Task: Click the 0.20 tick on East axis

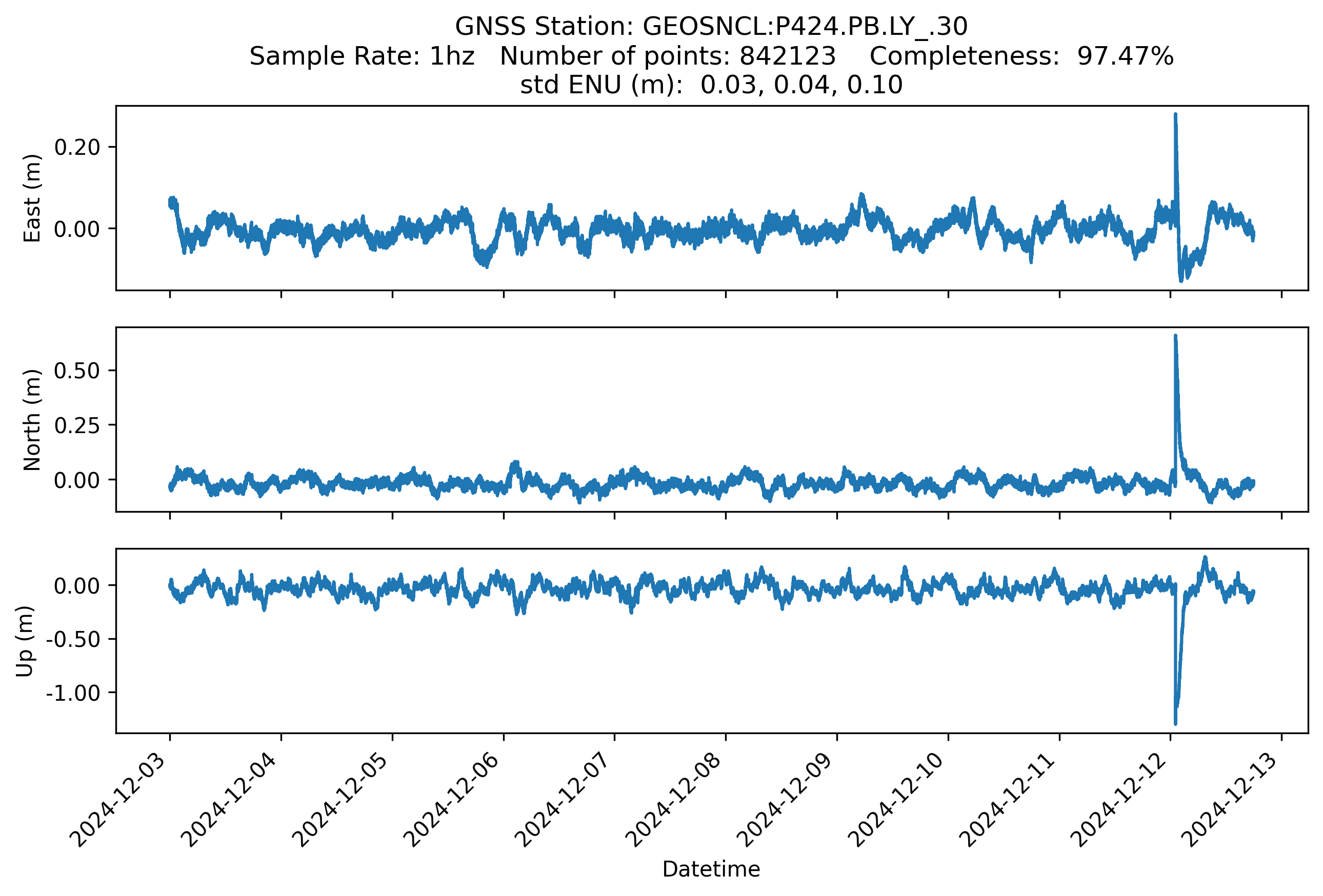Action: click(77, 147)
